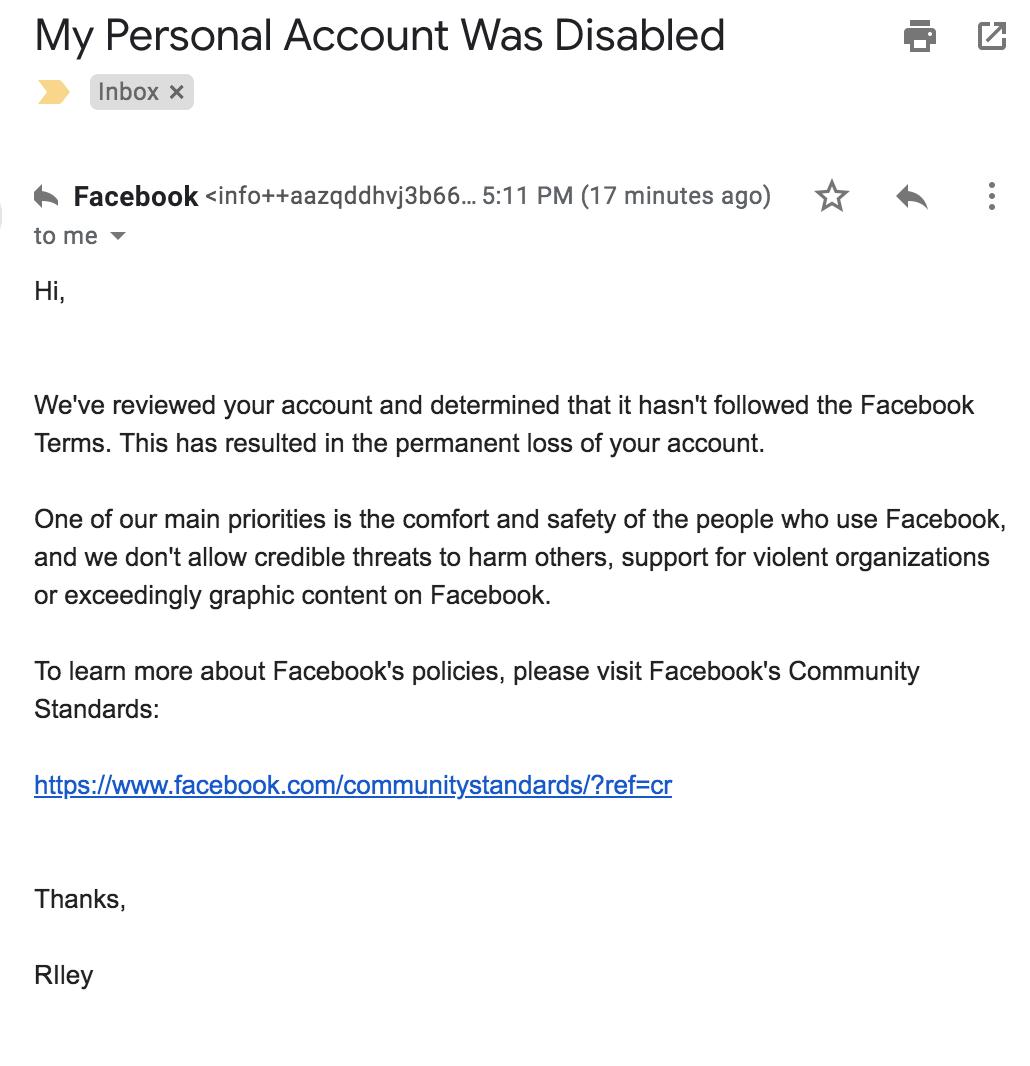Click the reply arrow beside the star
The height and width of the screenshot is (1066, 1030).
pos(912,196)
